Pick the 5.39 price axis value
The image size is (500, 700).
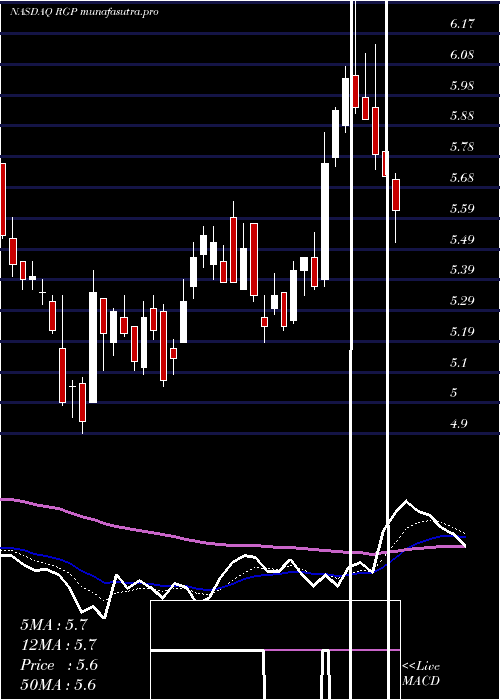click(x=461, y=270)
